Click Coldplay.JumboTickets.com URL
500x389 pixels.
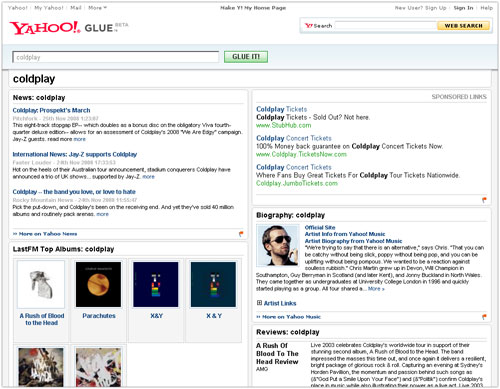point(297,183)
